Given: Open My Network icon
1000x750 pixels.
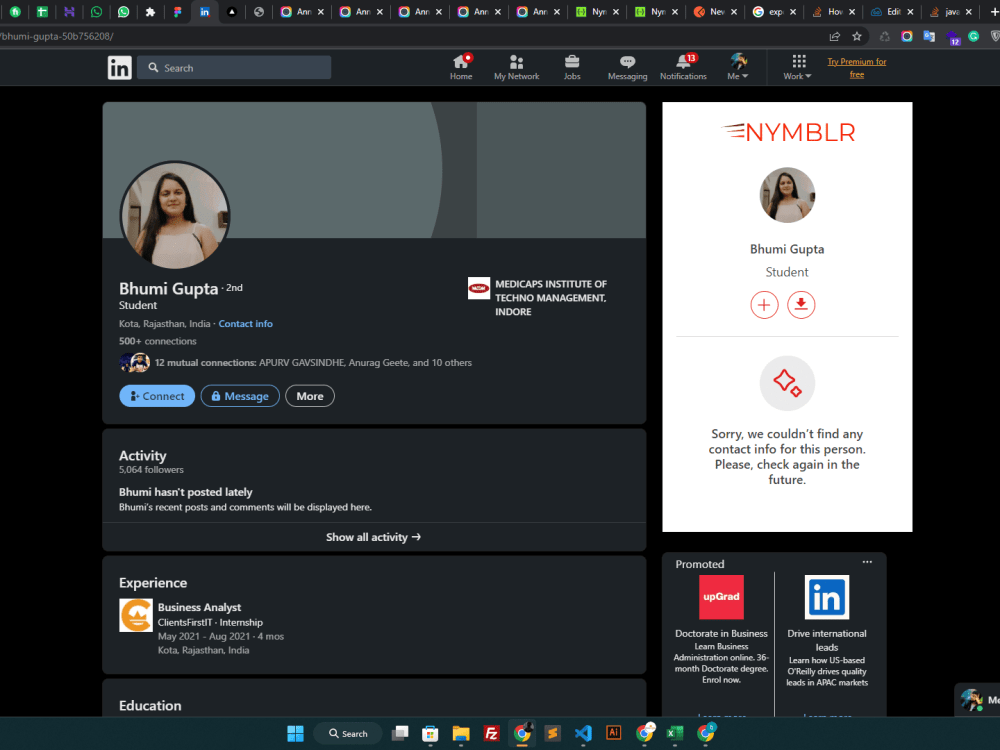Looking at the screenshot, I should [x=517, y=67].
